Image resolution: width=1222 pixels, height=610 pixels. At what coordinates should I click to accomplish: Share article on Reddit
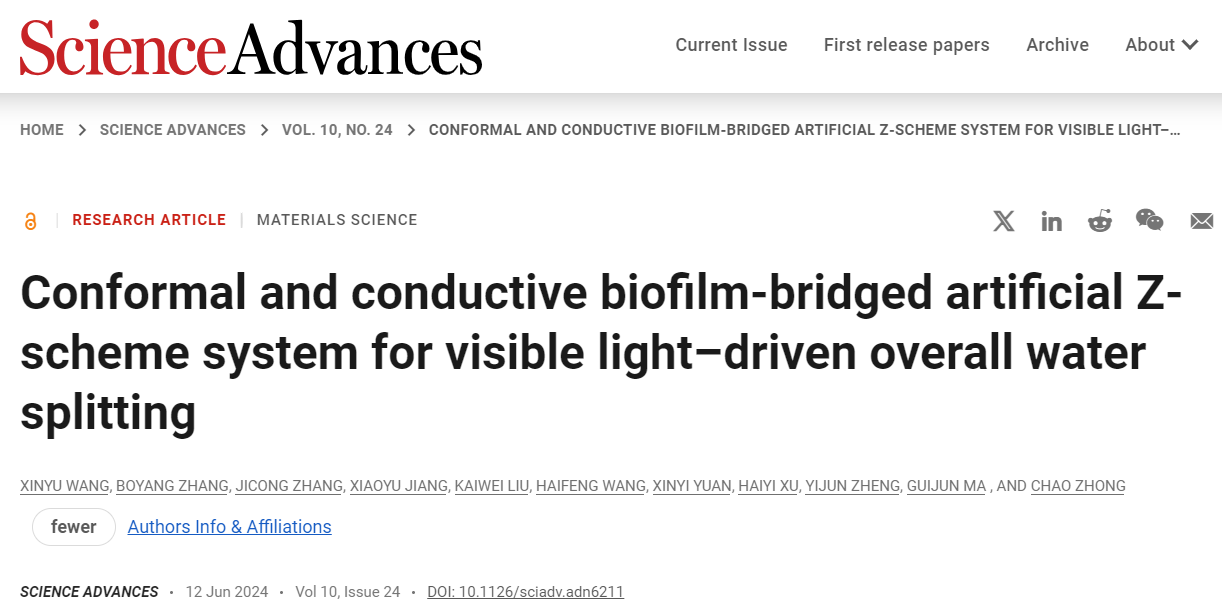coord(1100,221)
